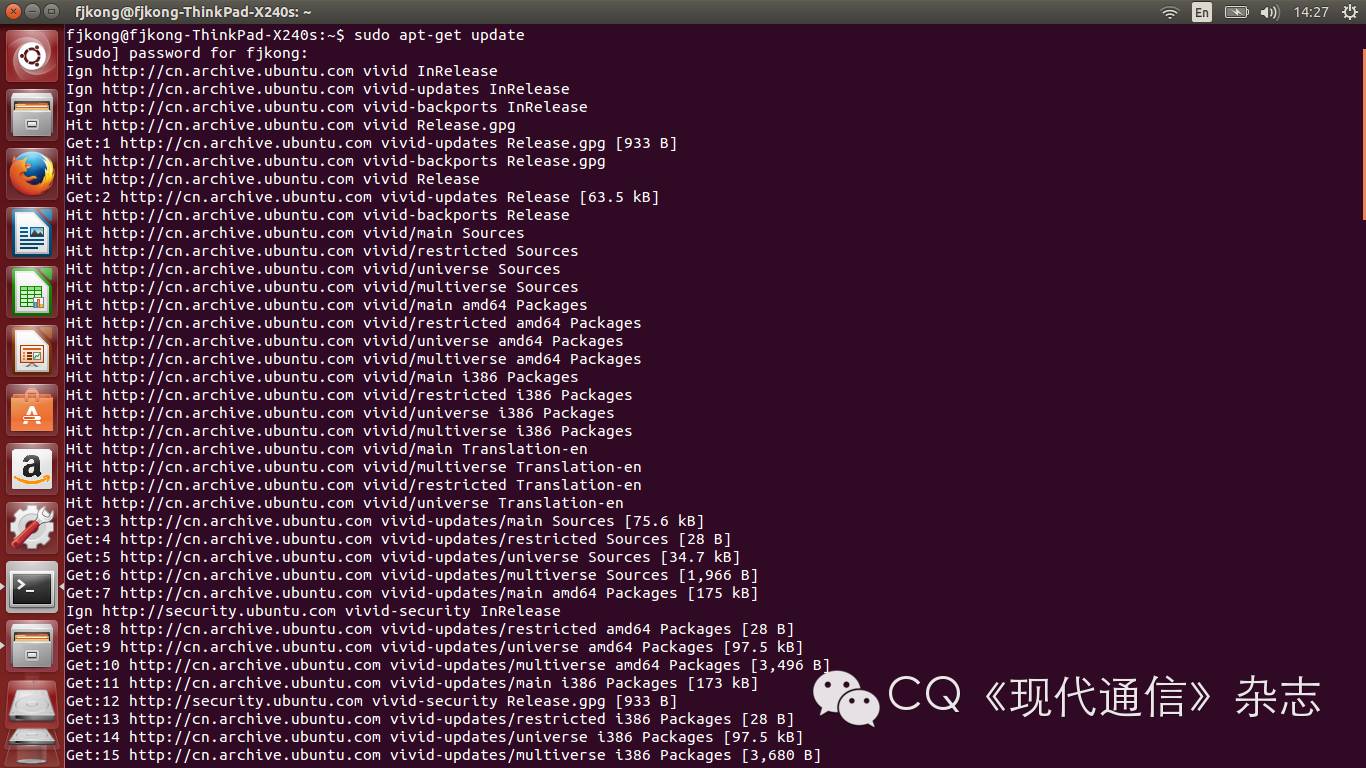Screen dimensions: 1366x768
Task: Click the 'Get:3' main Sources [75.6 kB] line
Action: [385, 521]
